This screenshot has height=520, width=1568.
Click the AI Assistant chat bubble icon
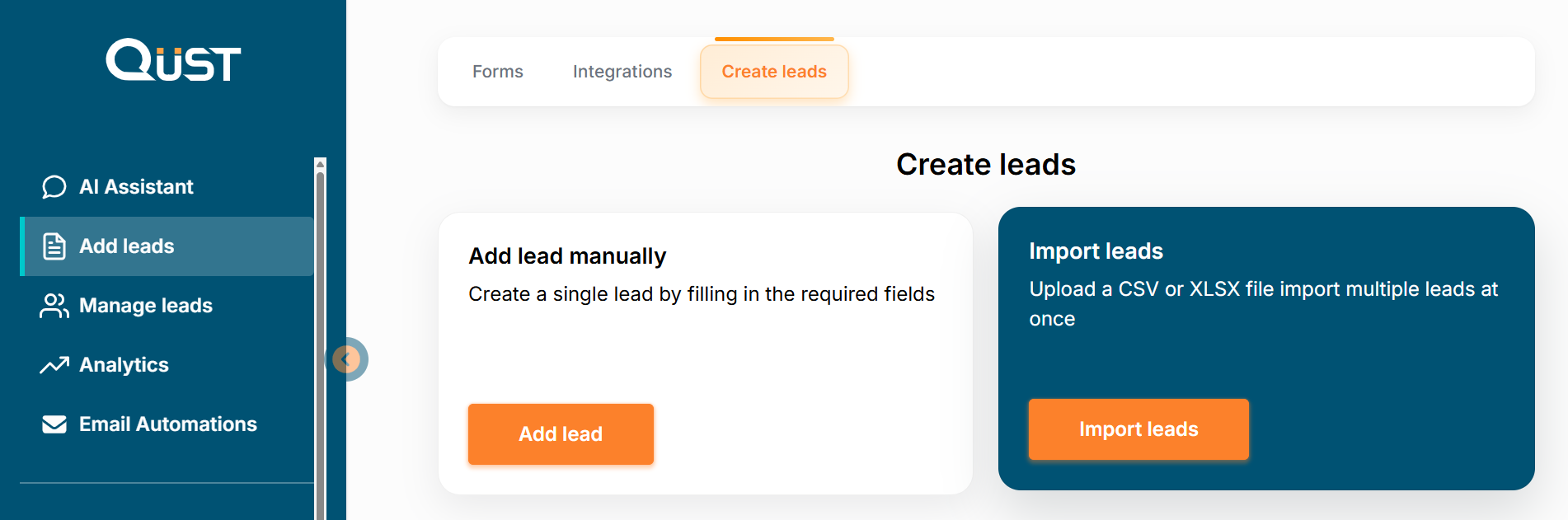pos(54,187)
